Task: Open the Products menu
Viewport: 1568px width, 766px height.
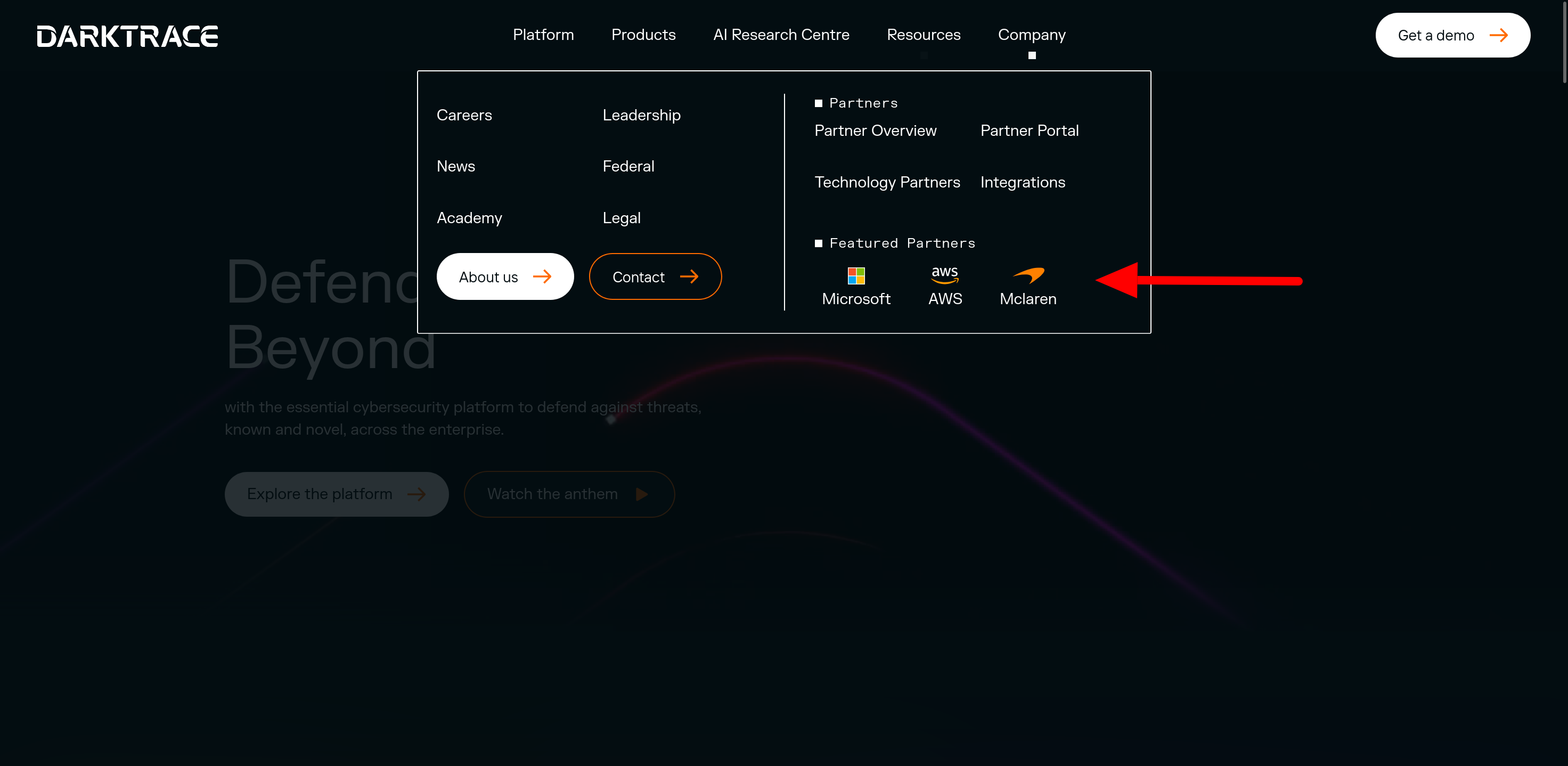Action: click(x=643, y=35)
